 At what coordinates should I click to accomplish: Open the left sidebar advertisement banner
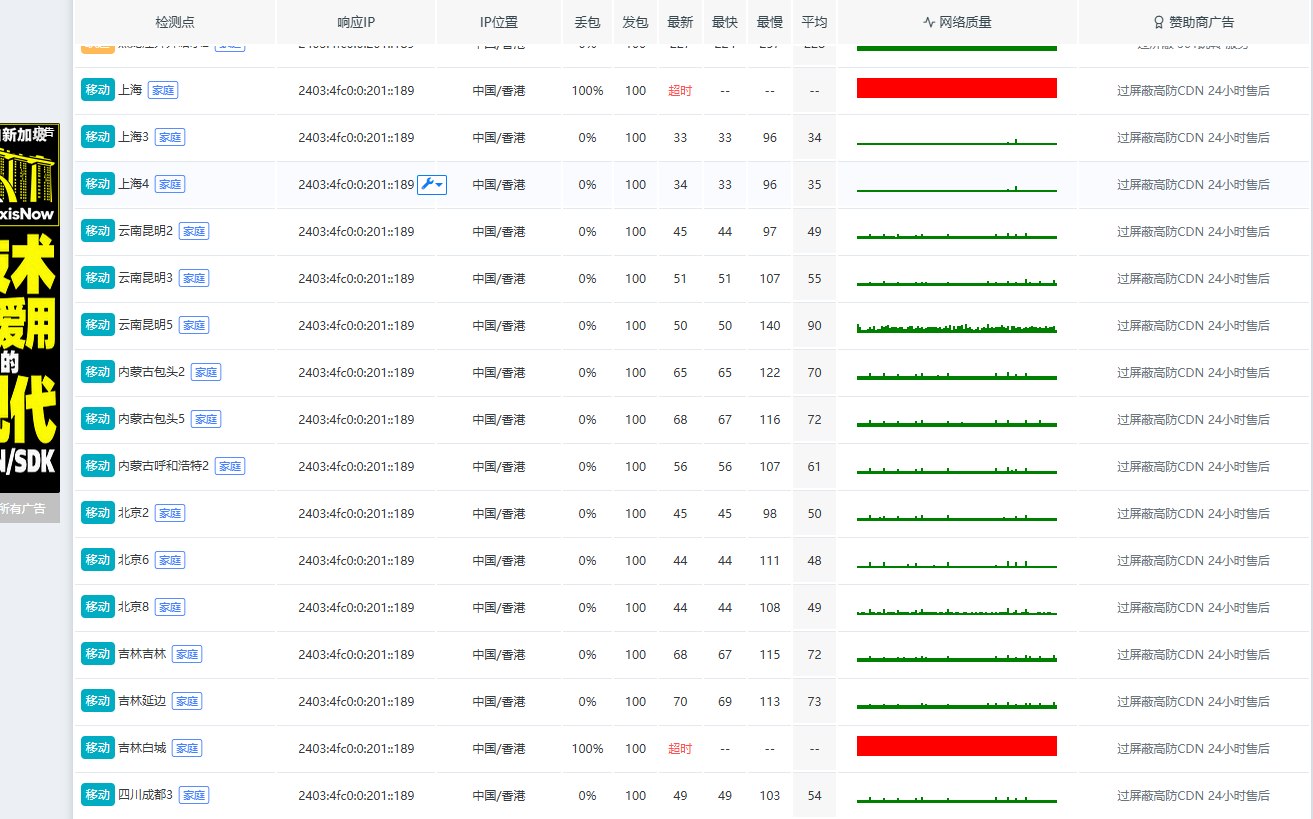[x=30, y=309]
